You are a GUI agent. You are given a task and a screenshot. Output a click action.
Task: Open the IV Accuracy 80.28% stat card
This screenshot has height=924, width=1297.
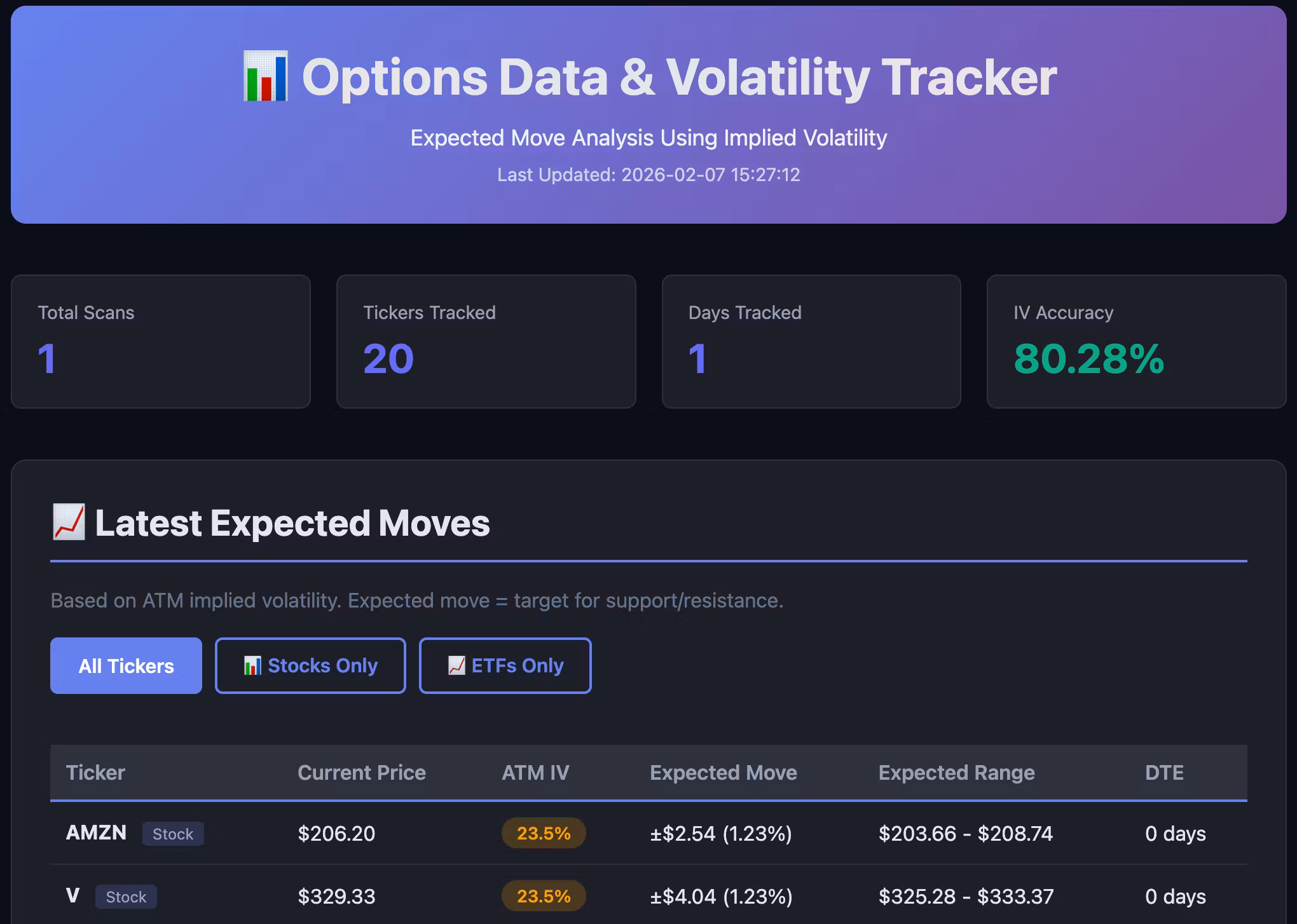tap(1136, 341)
